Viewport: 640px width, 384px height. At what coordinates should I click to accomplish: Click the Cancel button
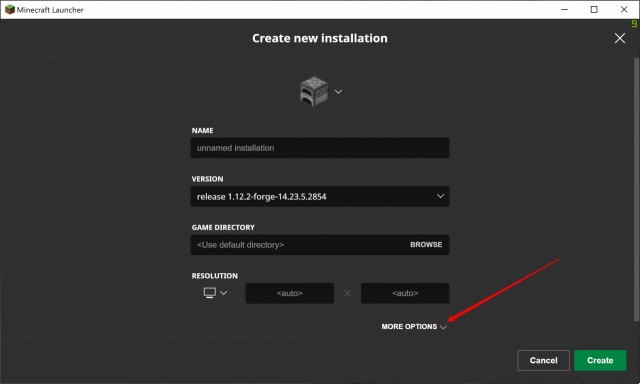pos(543,360)
